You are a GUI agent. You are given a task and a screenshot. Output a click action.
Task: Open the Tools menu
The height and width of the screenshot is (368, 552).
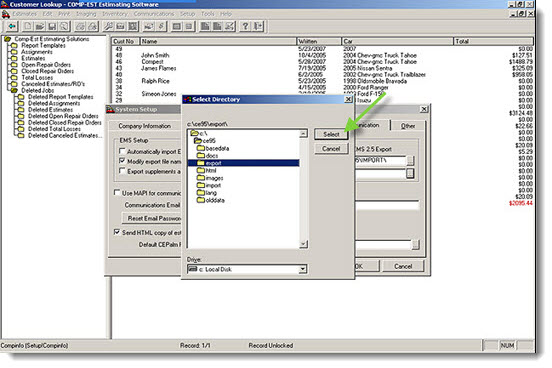tap(208, 14)
